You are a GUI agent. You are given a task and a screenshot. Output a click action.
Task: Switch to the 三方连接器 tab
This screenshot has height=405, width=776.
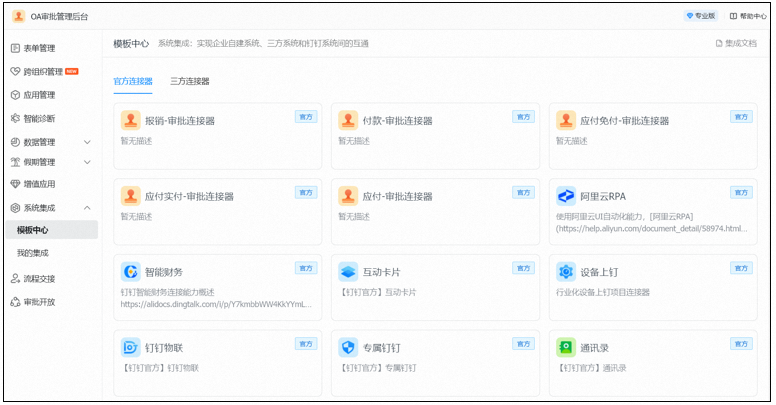pyautogui.click(x=190, y=81)
